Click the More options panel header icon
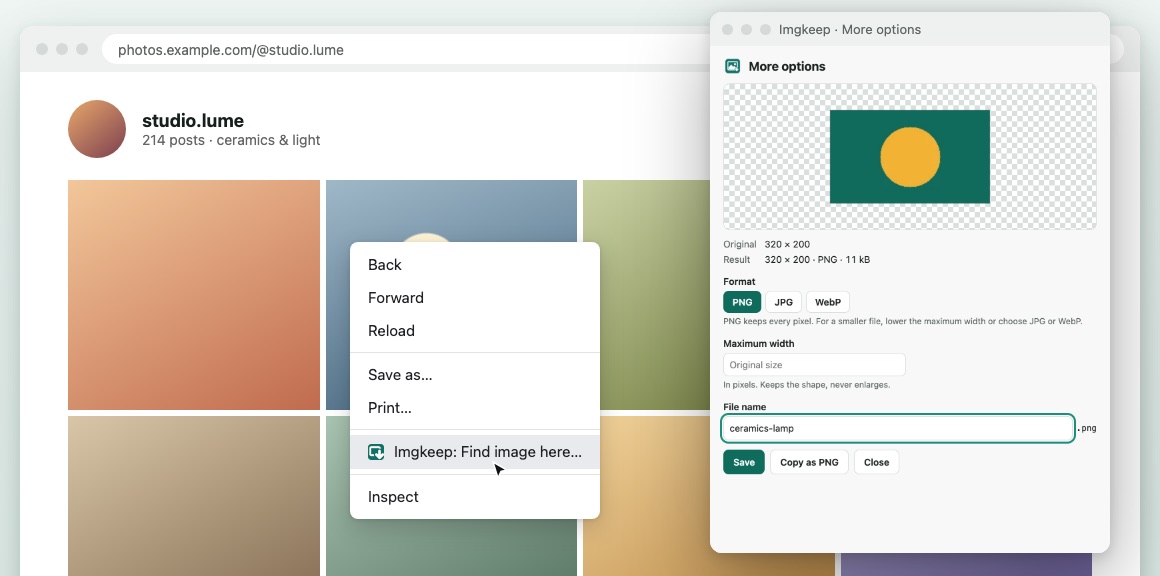1160x576 pixels. 732,67
